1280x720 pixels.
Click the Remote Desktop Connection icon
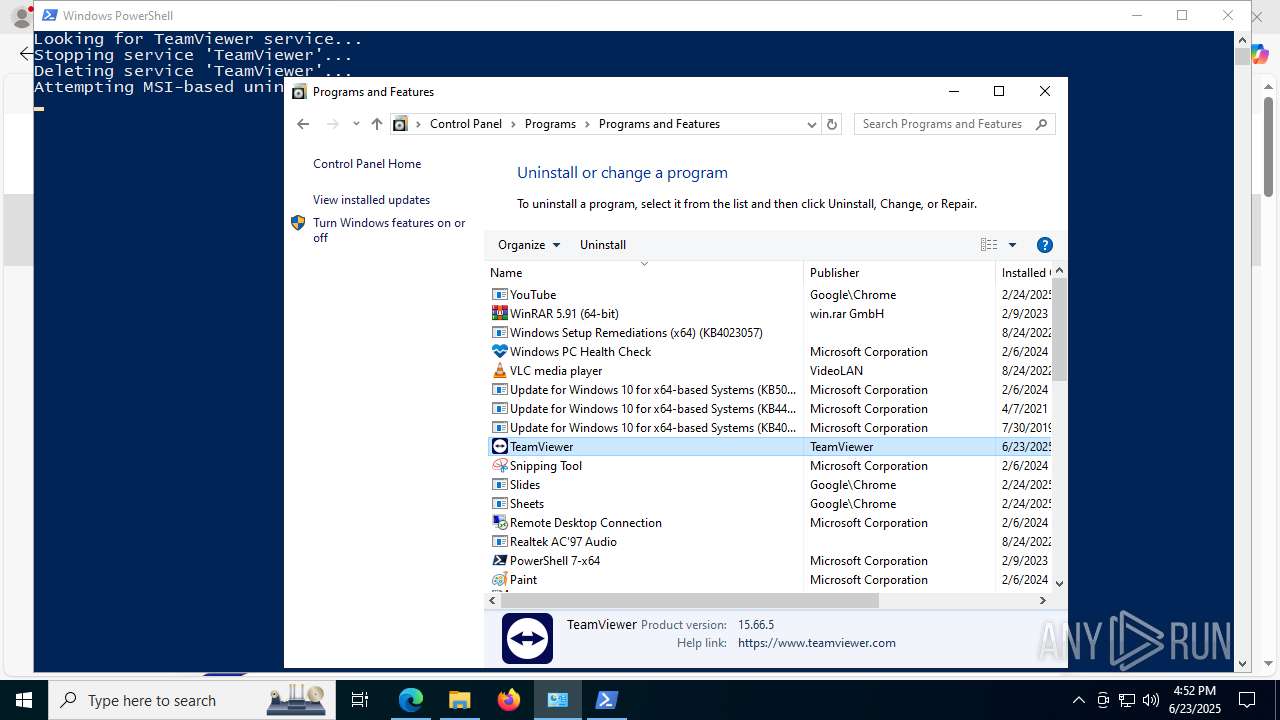(500, 523)
